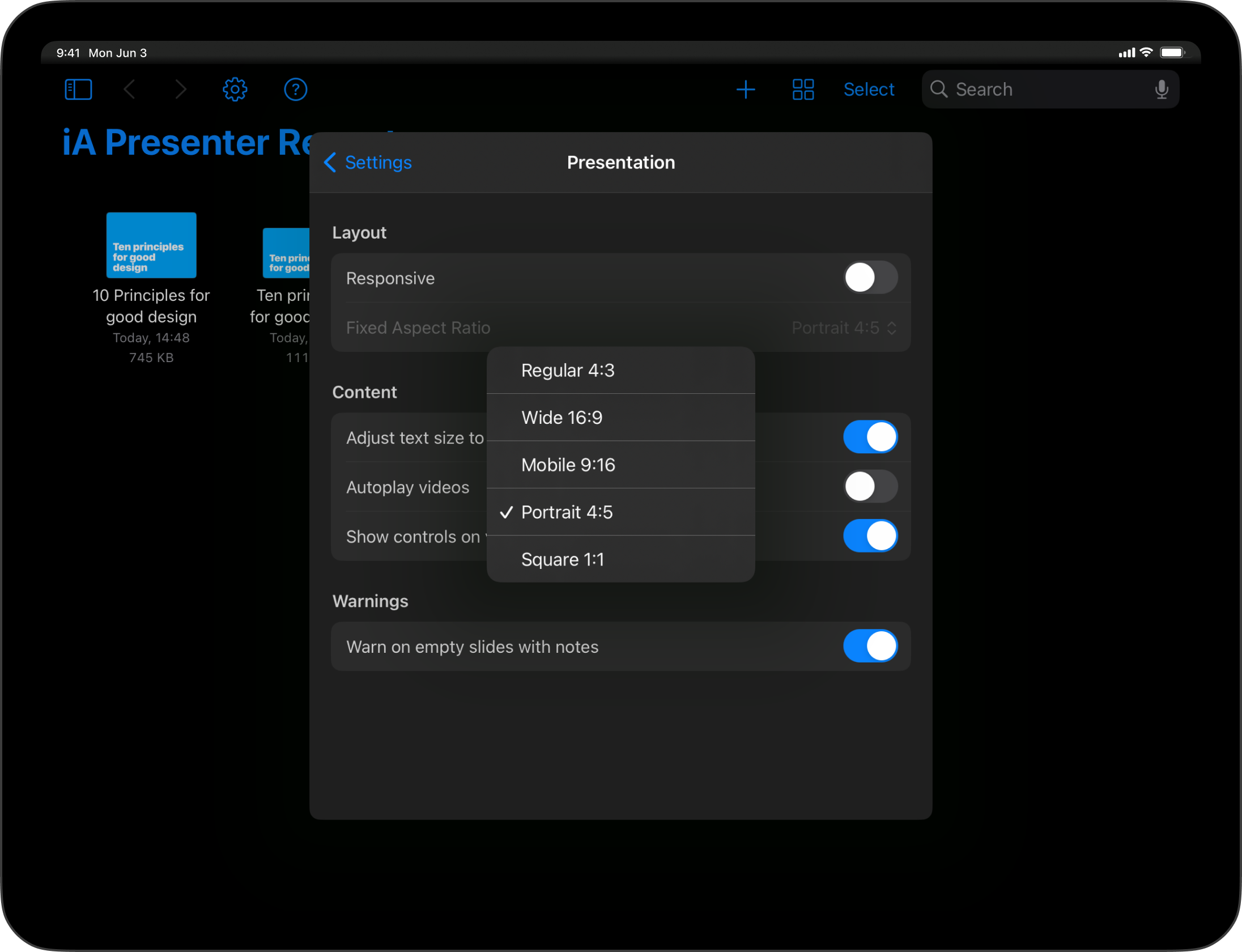Choose Regular 4:3 aspect ratio
Image resolution: width=1242 pixels, height=952 pixels.
click(x=620, y=370)
